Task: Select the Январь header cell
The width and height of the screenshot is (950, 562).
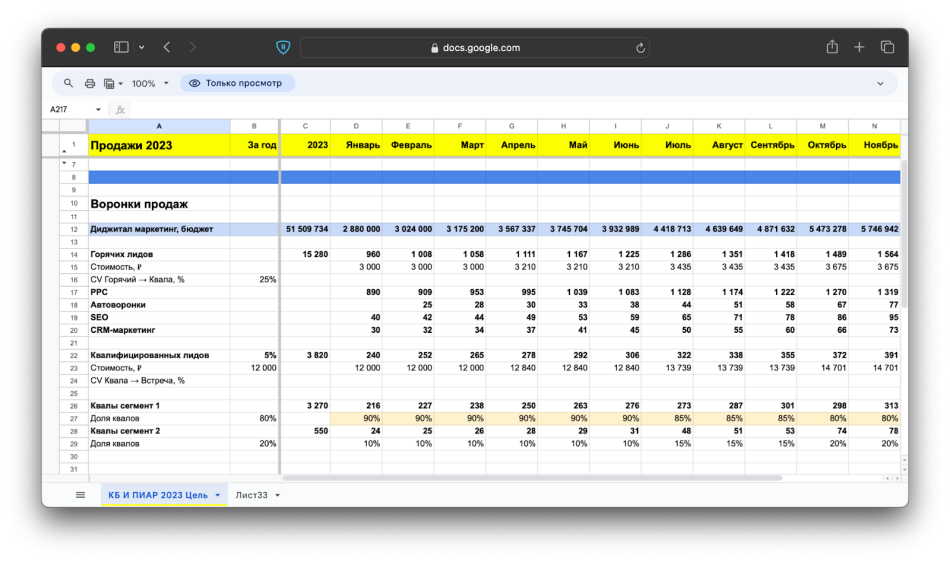Action: tap(356, 145)
